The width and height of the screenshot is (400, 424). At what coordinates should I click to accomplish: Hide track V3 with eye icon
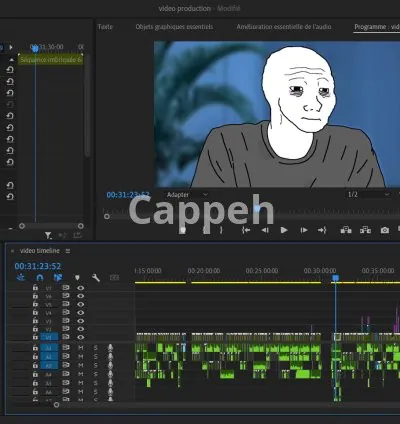coord(81,321)
